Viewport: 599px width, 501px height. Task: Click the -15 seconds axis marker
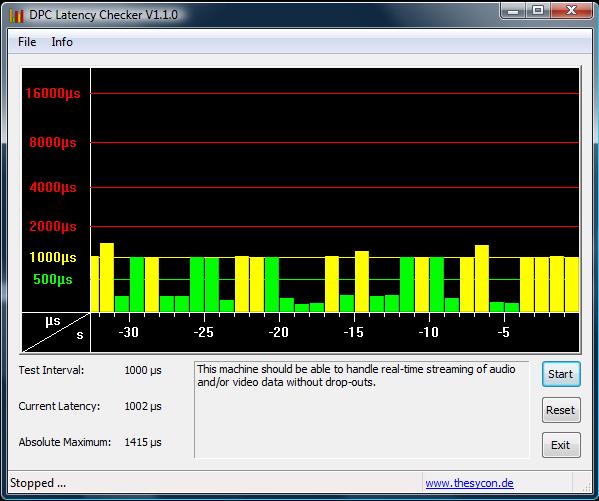coord(353,332)
